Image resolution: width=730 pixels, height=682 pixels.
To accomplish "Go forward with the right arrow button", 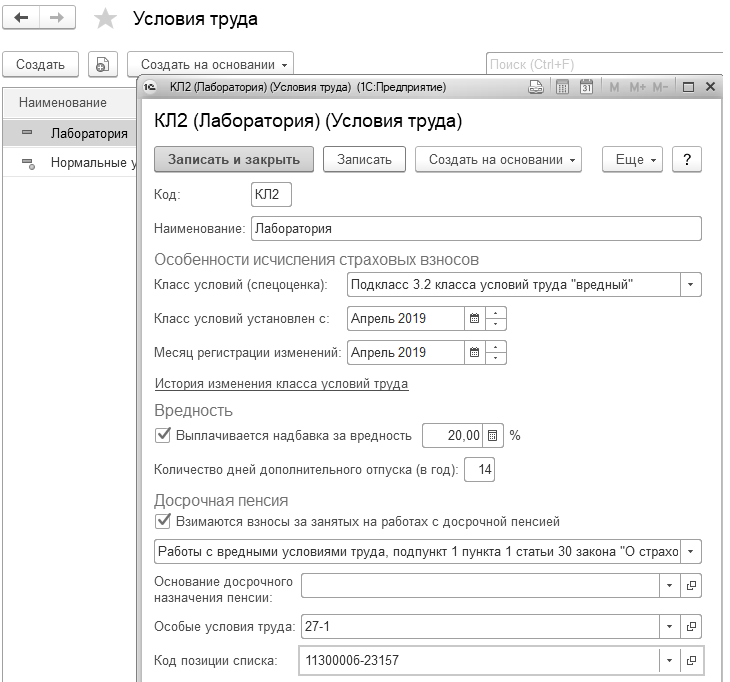I will tap(57, 18).
